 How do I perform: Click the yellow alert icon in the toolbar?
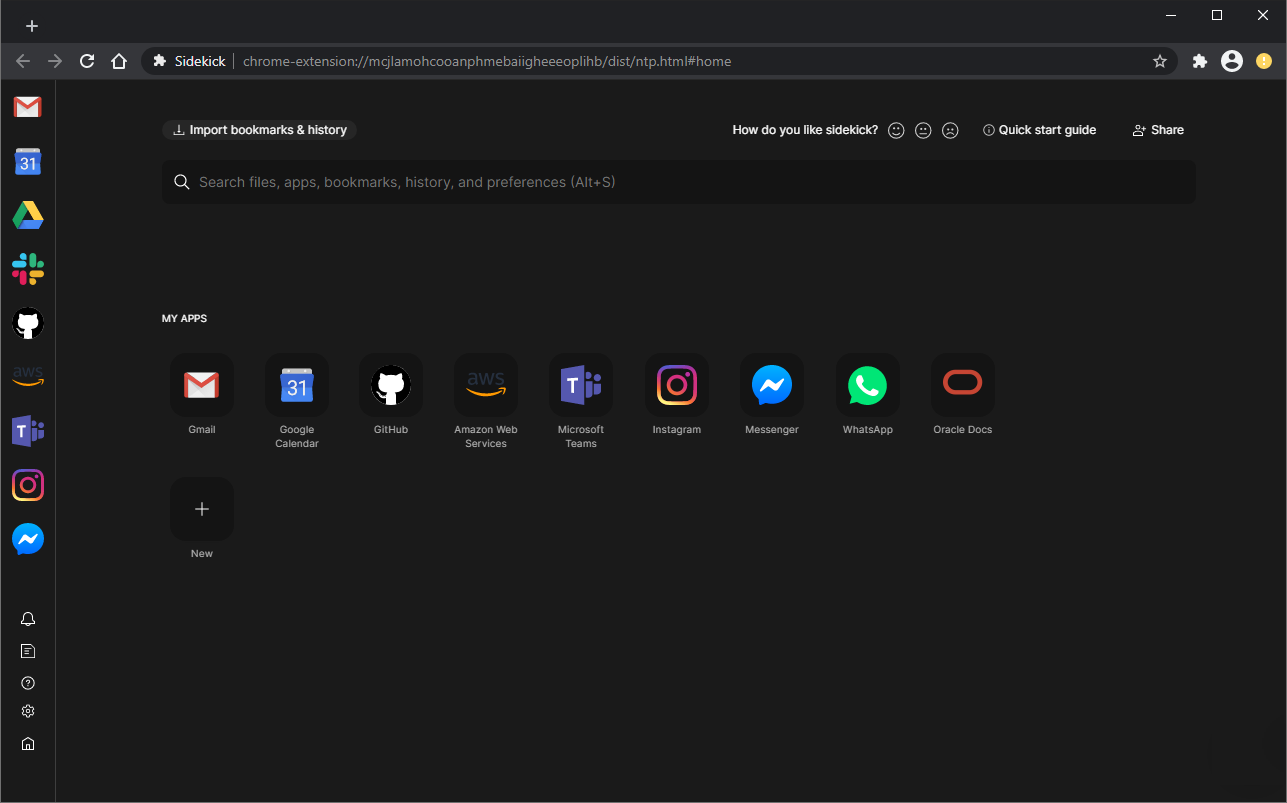[1264, 61]
